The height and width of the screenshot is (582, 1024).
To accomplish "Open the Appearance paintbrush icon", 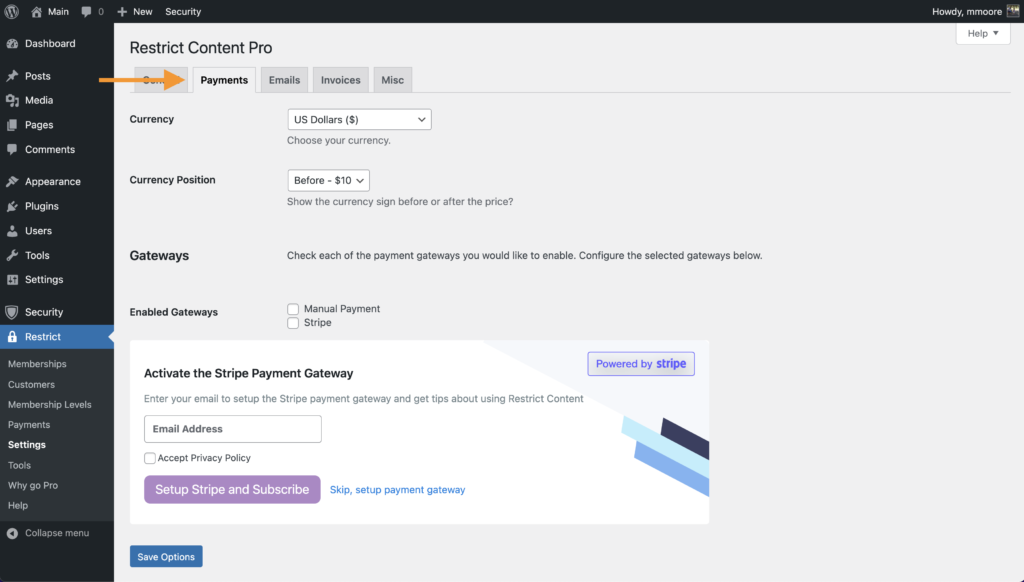I will pos(12,182).
